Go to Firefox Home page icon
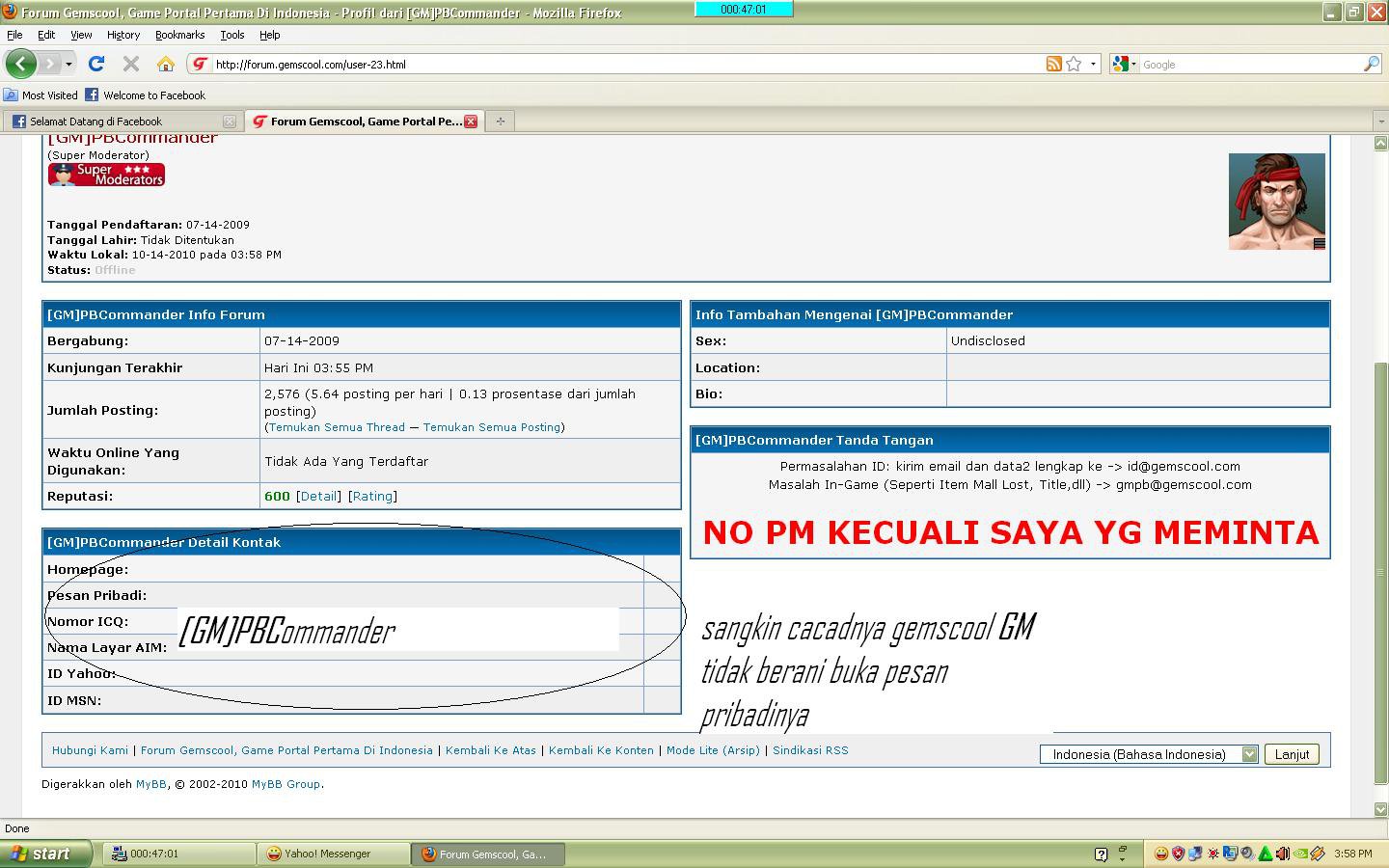The height and width of the screenshot is (868, 1389). [166, 64]
